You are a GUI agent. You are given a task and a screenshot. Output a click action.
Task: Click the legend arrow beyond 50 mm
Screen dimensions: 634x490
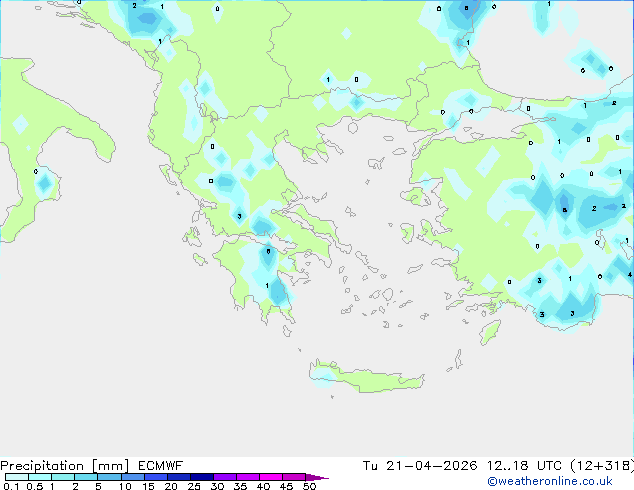tap(317, 477)
